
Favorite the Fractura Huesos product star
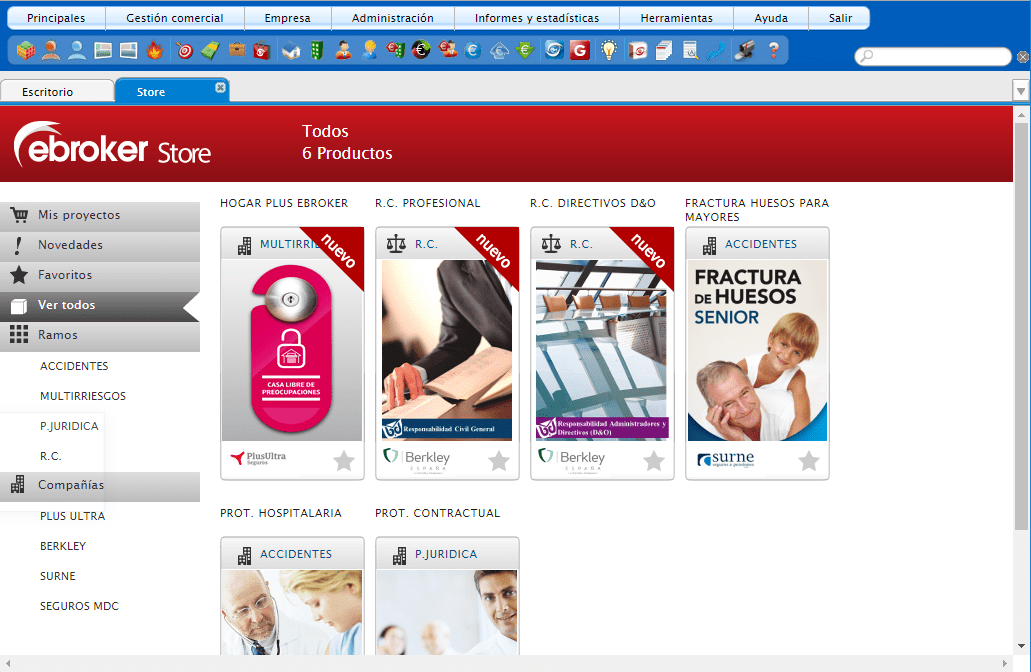pyautogui.click(x=809, y=461)
